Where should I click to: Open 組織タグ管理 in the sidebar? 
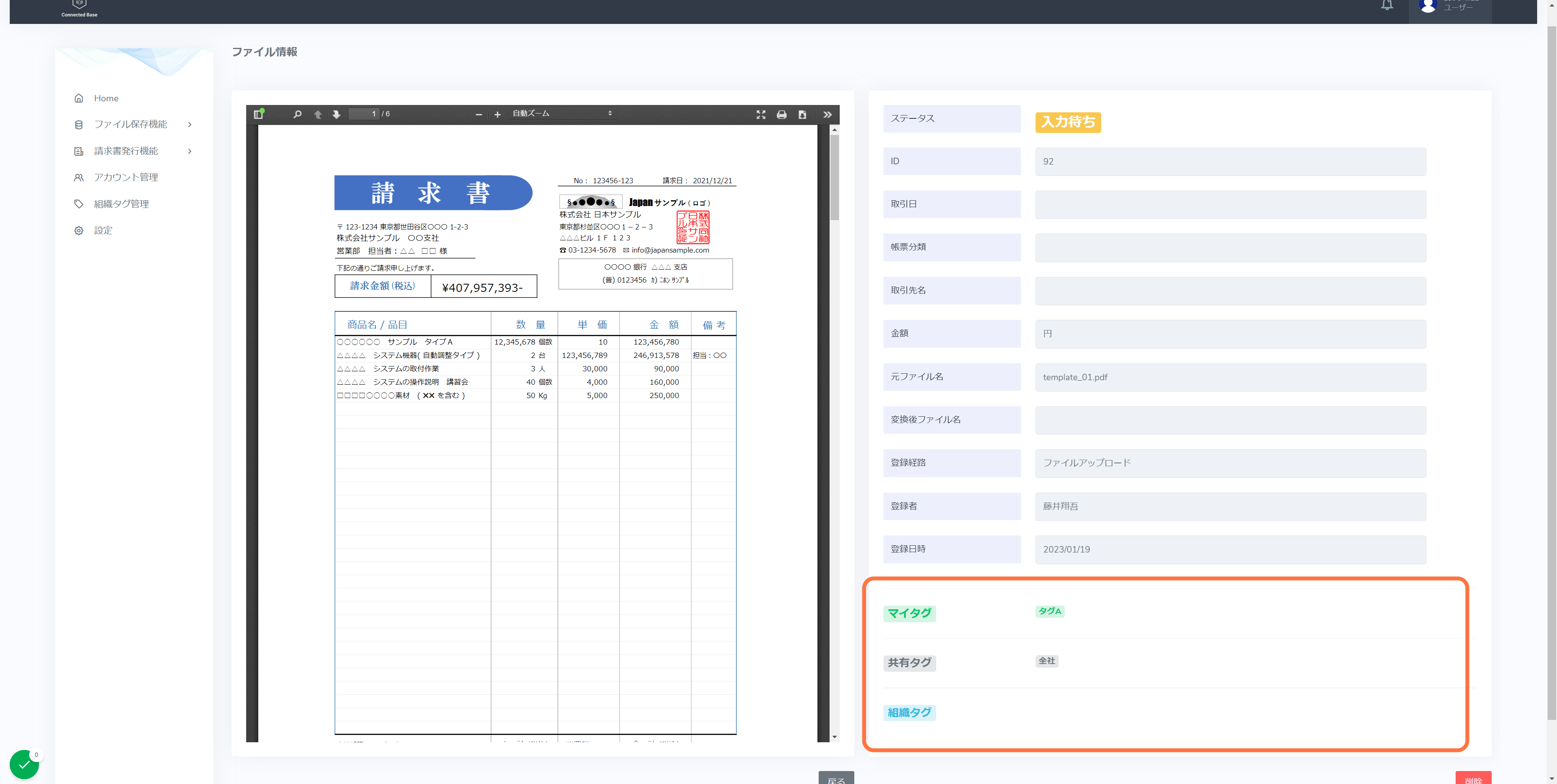click(122, 204)
